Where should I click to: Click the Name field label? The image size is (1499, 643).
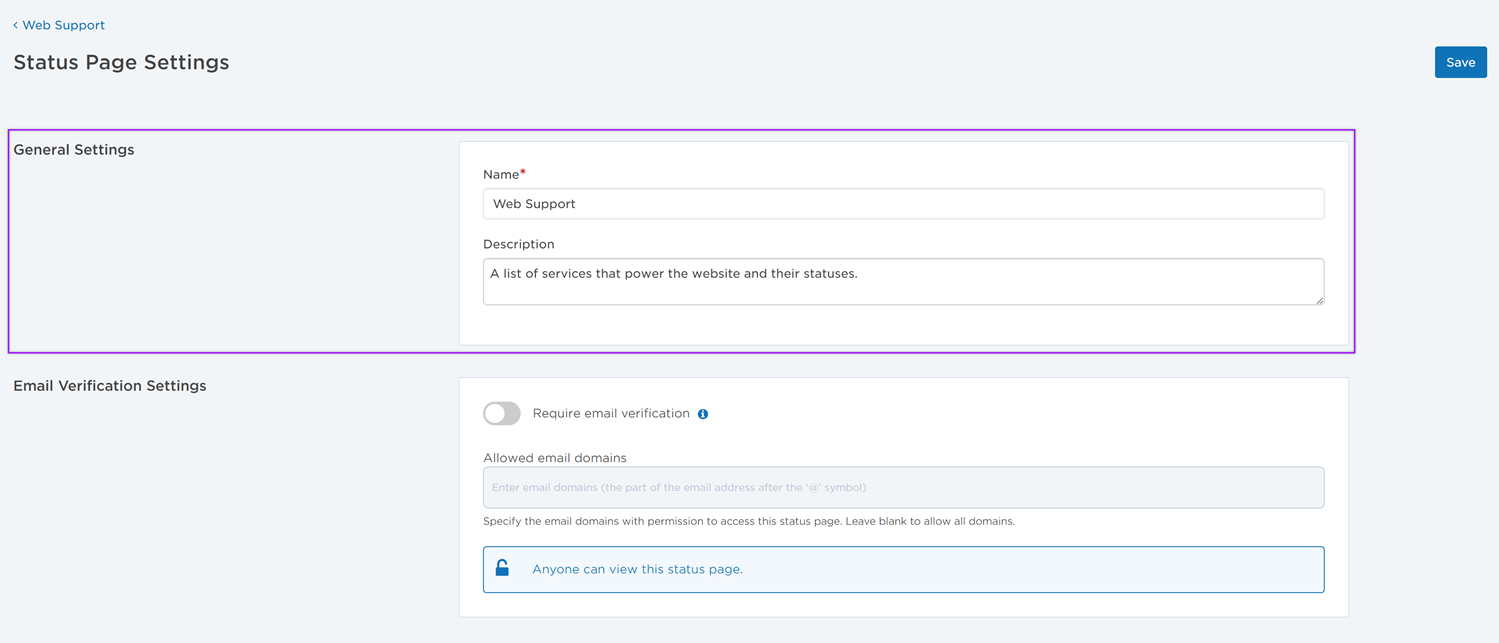click(500, 175)
